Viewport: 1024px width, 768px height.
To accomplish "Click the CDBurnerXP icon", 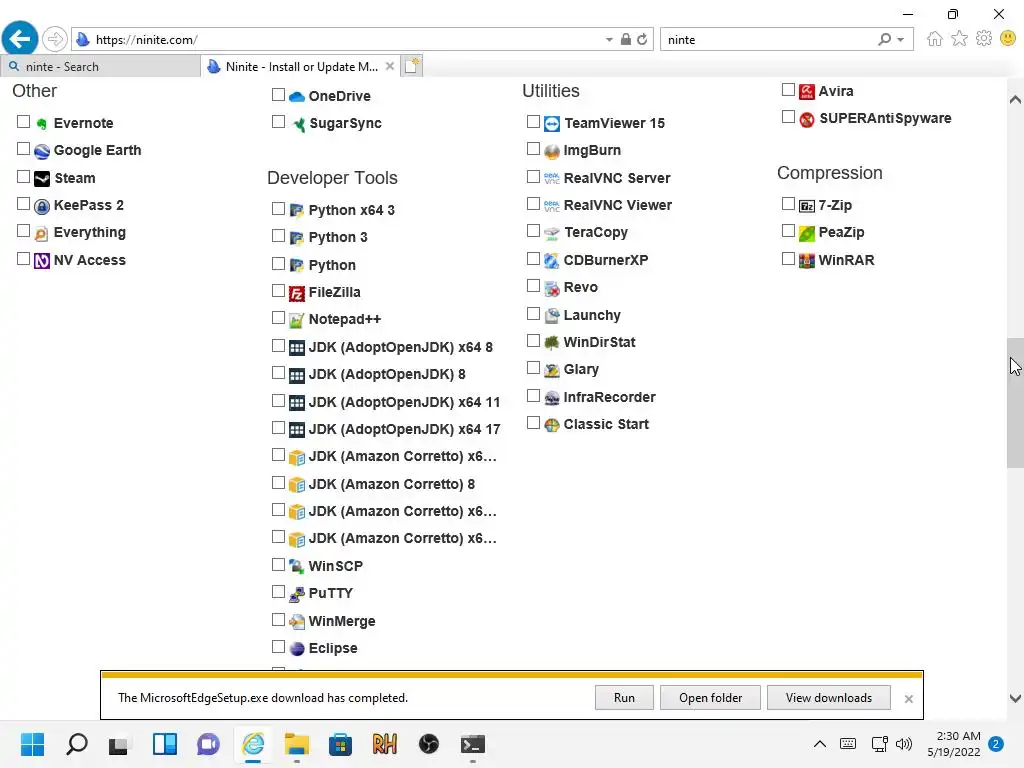I will point(552,261).
